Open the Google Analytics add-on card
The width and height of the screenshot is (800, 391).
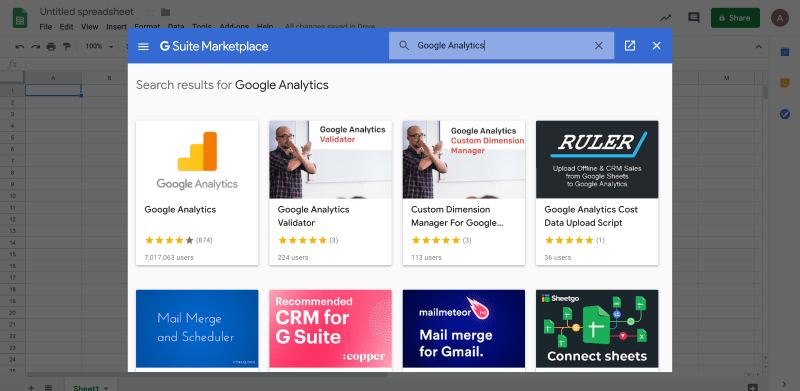point(197,193)
